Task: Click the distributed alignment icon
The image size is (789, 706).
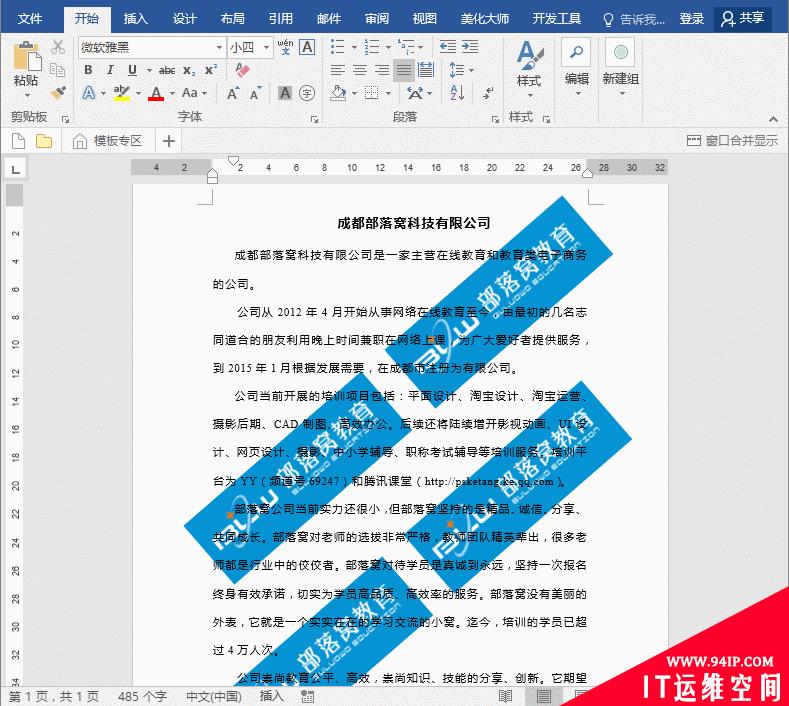Action: pos(426,70)
